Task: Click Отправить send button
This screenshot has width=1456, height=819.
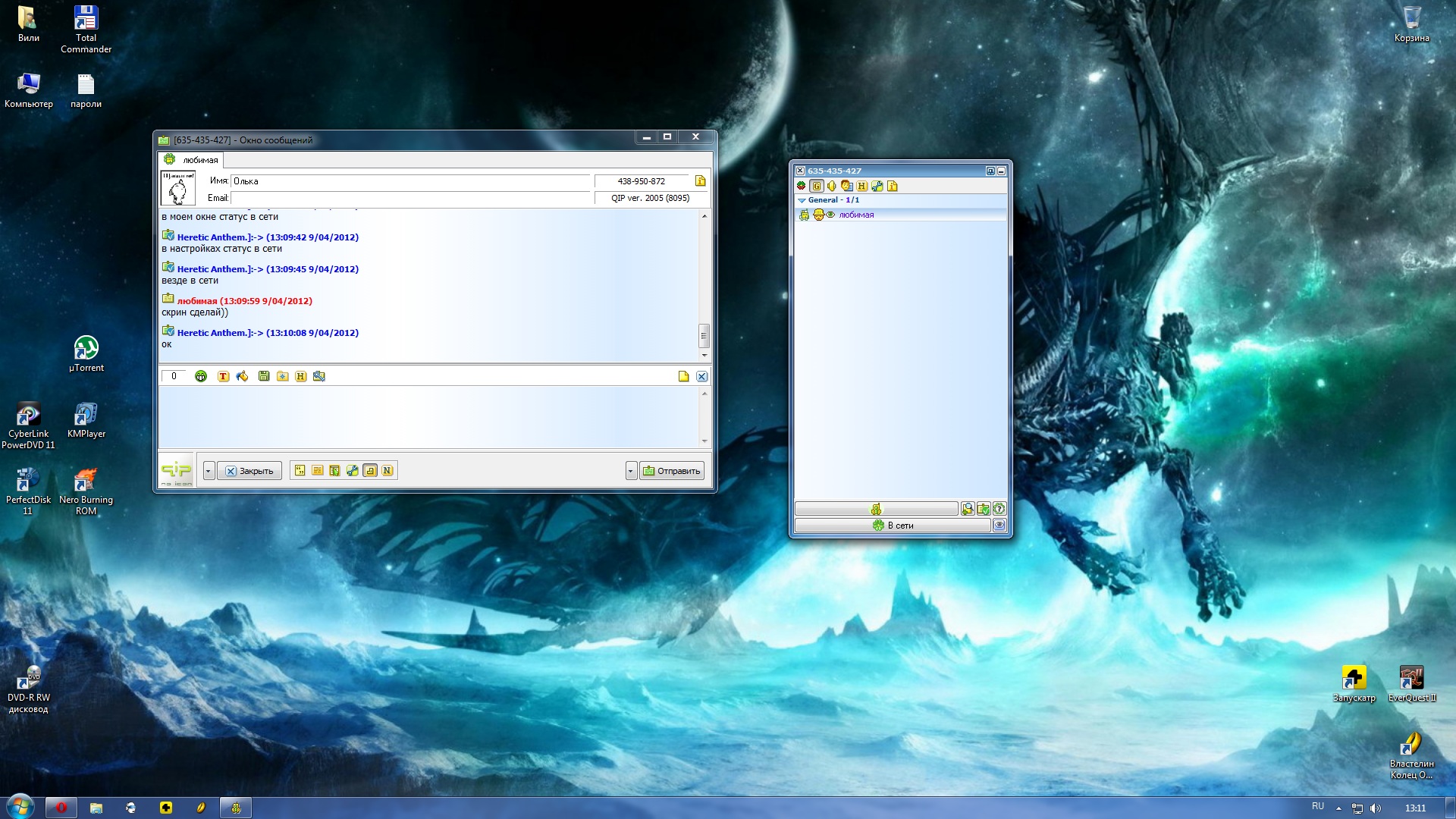Action: 672,471
